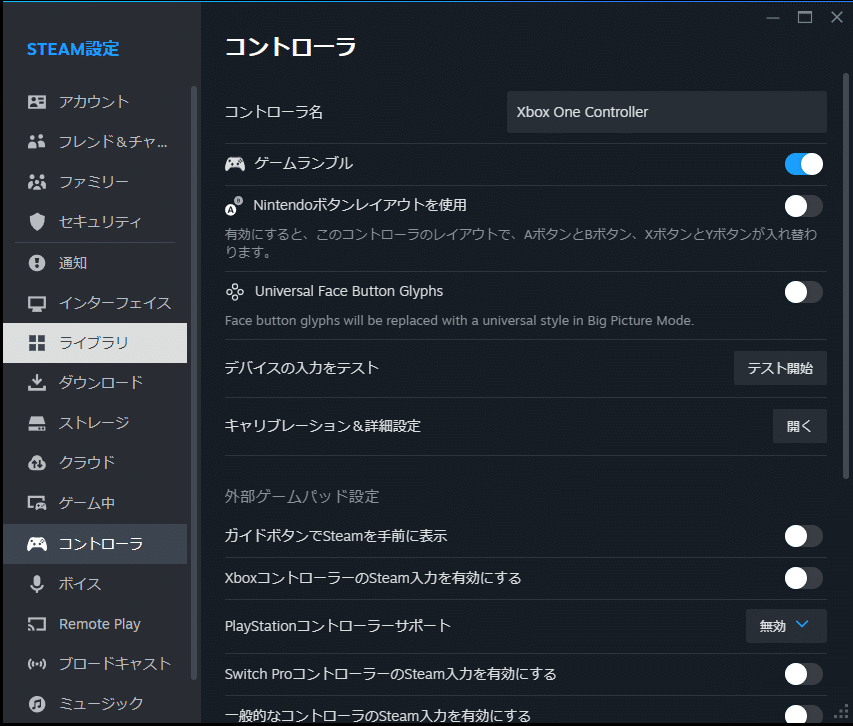Image resolution: width=853 pixels, height=726 pixels.
Task: Click the main settings panel scrollbar
Action: pyautogui.click(x=845, y=276)
